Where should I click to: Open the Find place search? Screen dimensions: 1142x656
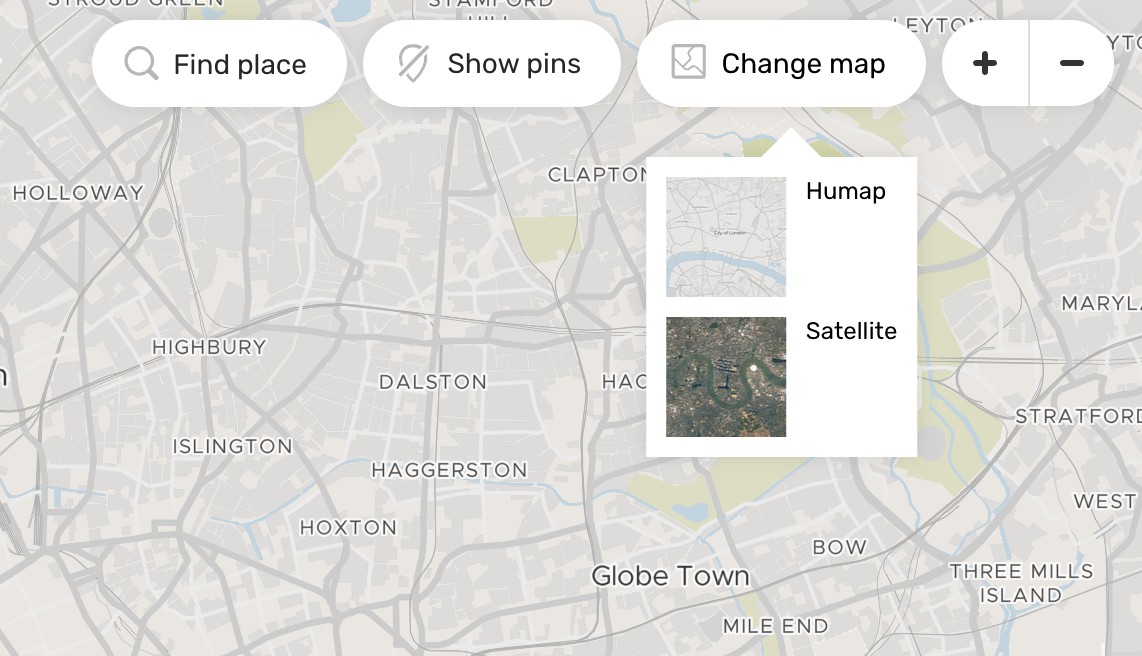(x=219, y=63)
